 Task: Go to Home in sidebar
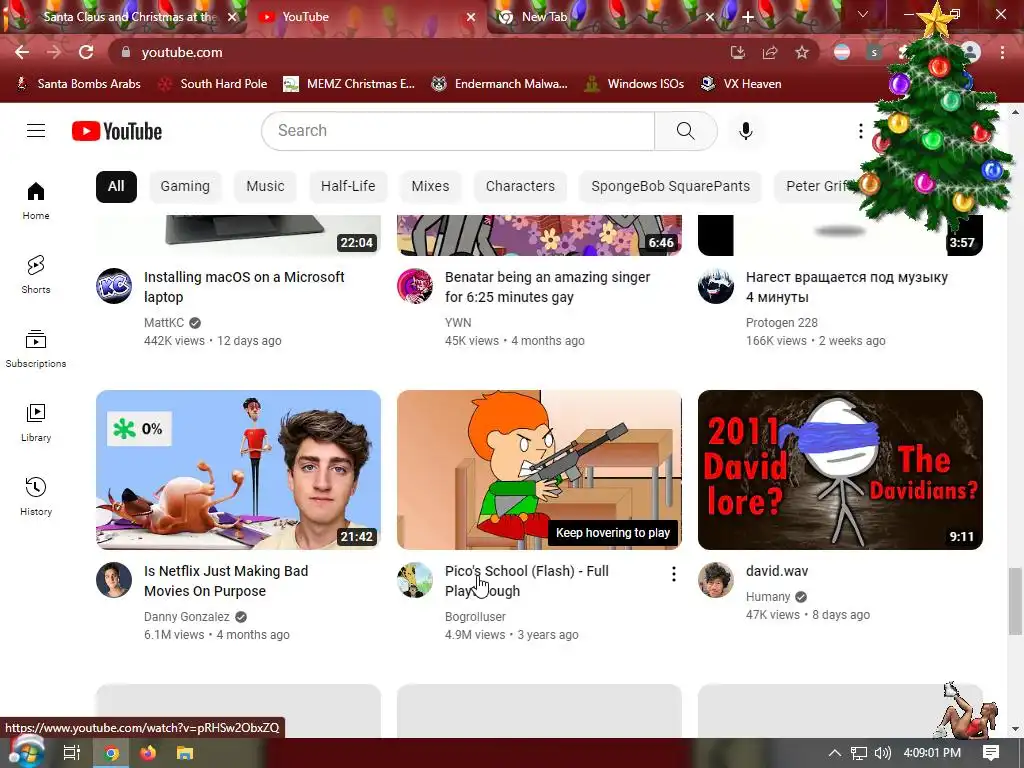point(36,200)
